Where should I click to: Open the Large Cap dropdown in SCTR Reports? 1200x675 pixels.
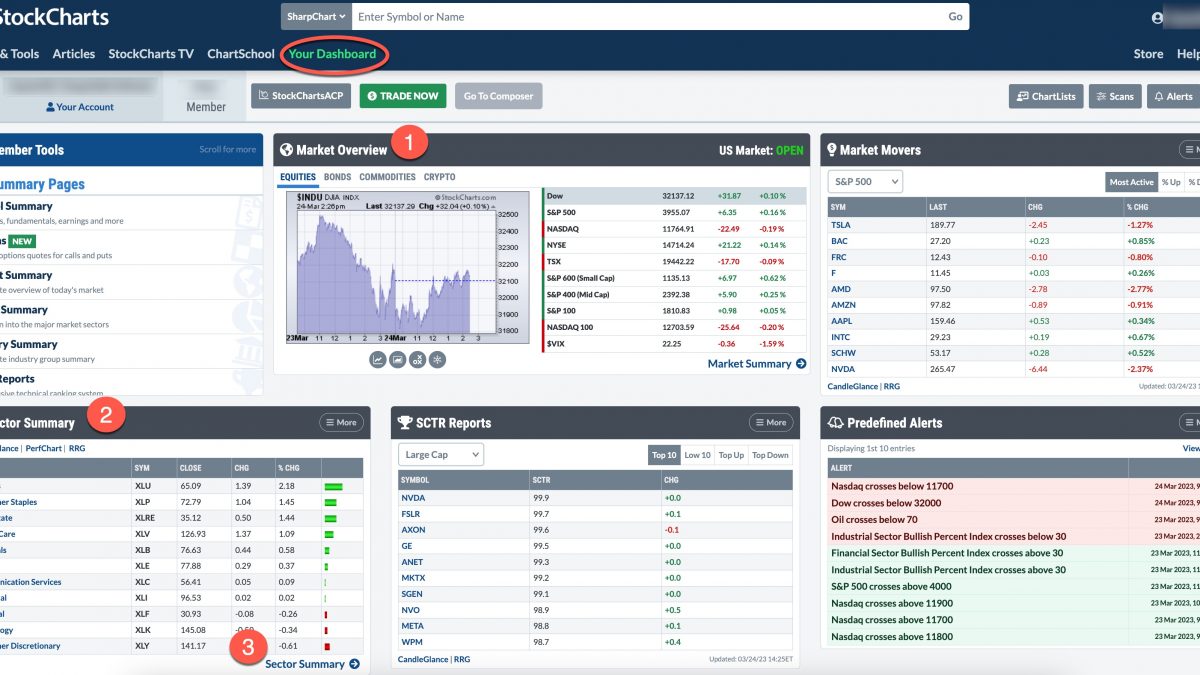click(x=440, y=454)
